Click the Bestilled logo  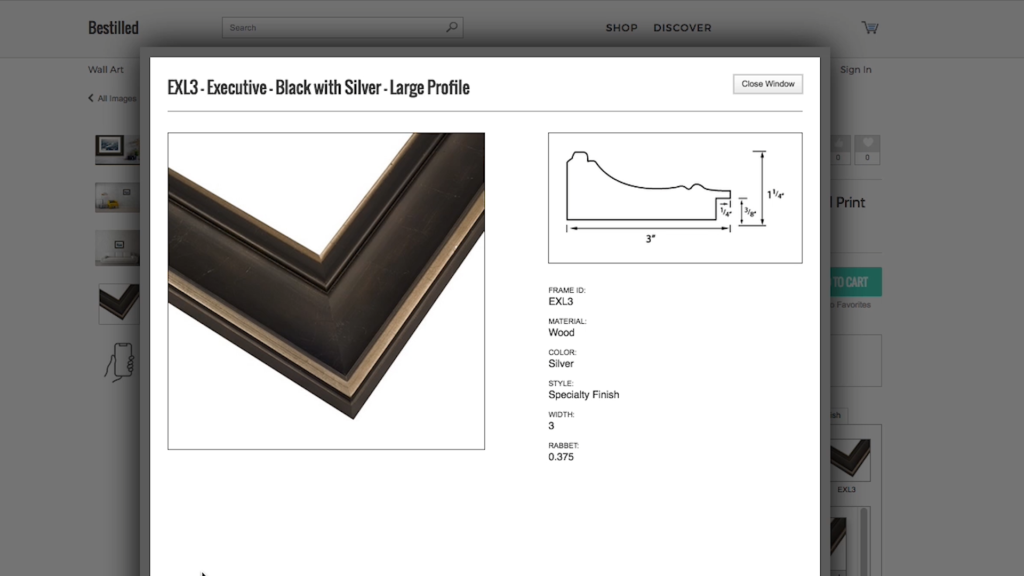tap(113, 28)
